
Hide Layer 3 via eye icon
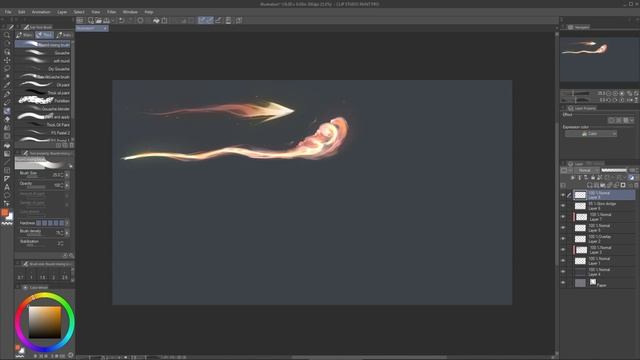[x=563, y=250]
